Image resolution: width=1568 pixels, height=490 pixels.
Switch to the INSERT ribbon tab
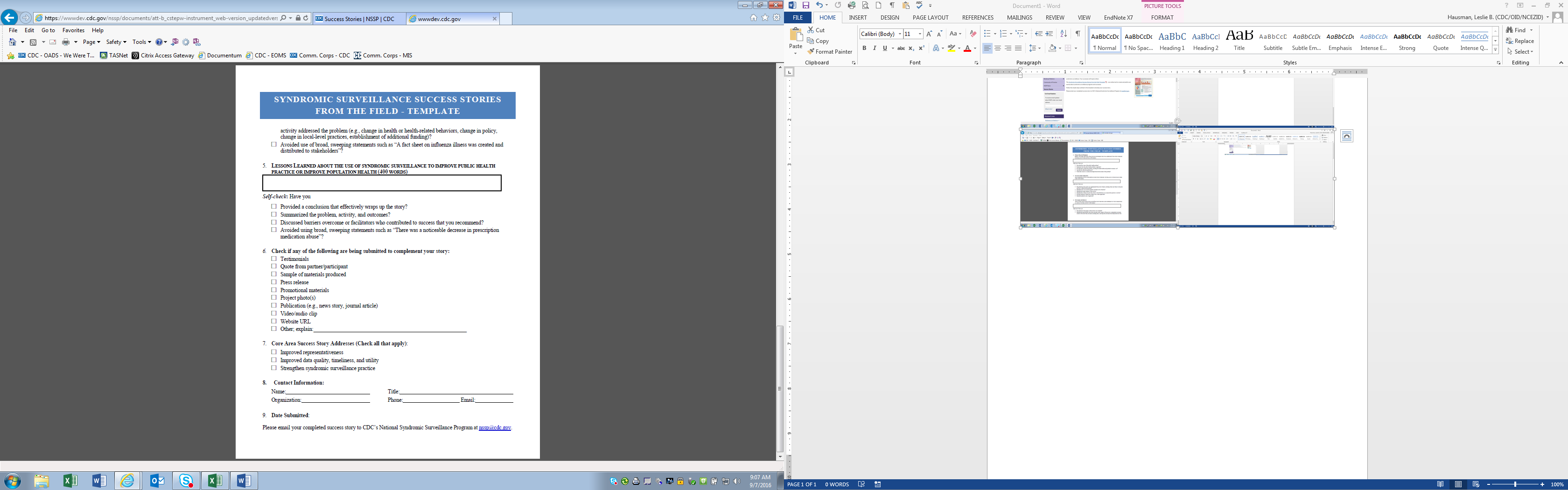(858, 18)
